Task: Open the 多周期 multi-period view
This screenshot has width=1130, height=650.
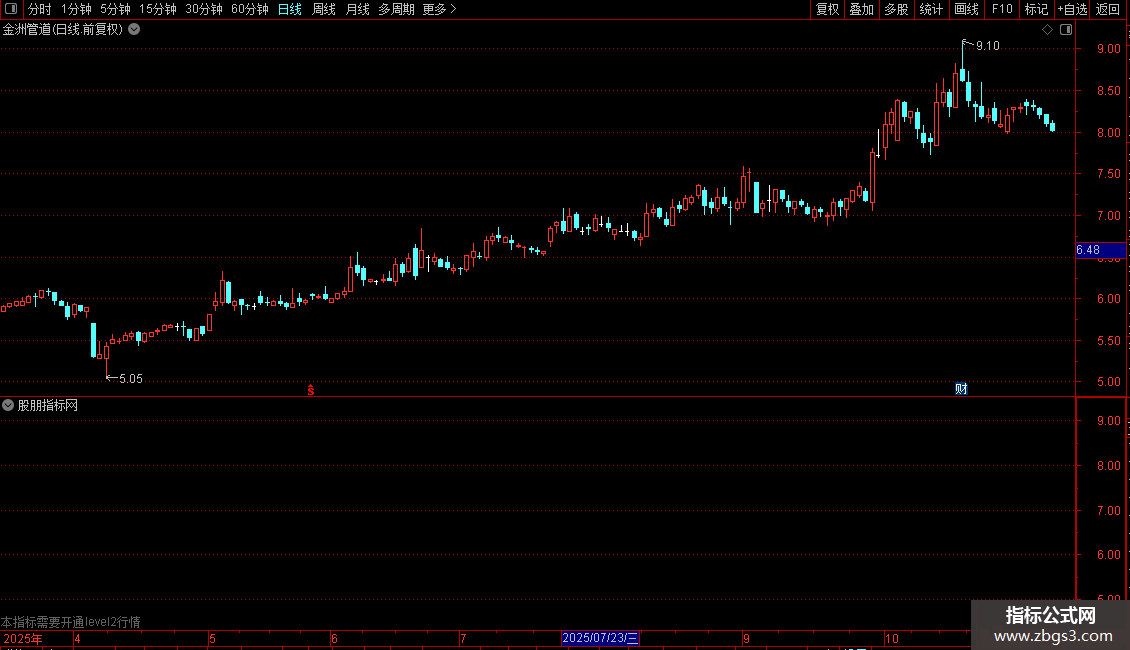Action: (396, 9)
